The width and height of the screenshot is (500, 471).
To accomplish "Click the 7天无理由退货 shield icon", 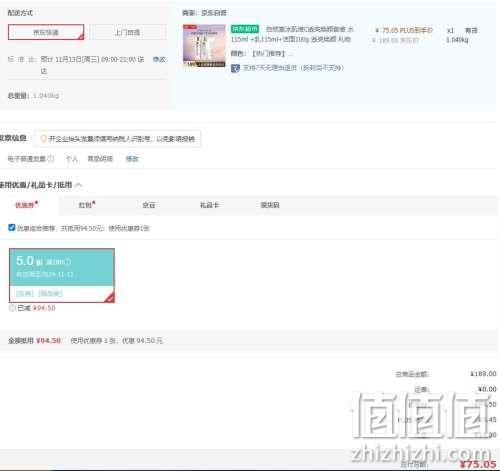I will click(x=235, y=68).
